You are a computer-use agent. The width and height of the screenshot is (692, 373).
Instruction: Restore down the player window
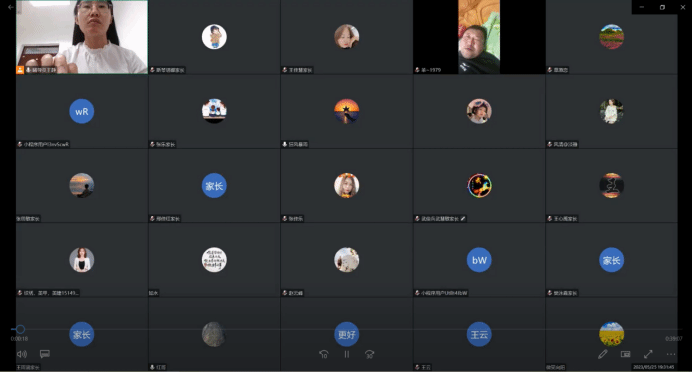click(662, 7)
